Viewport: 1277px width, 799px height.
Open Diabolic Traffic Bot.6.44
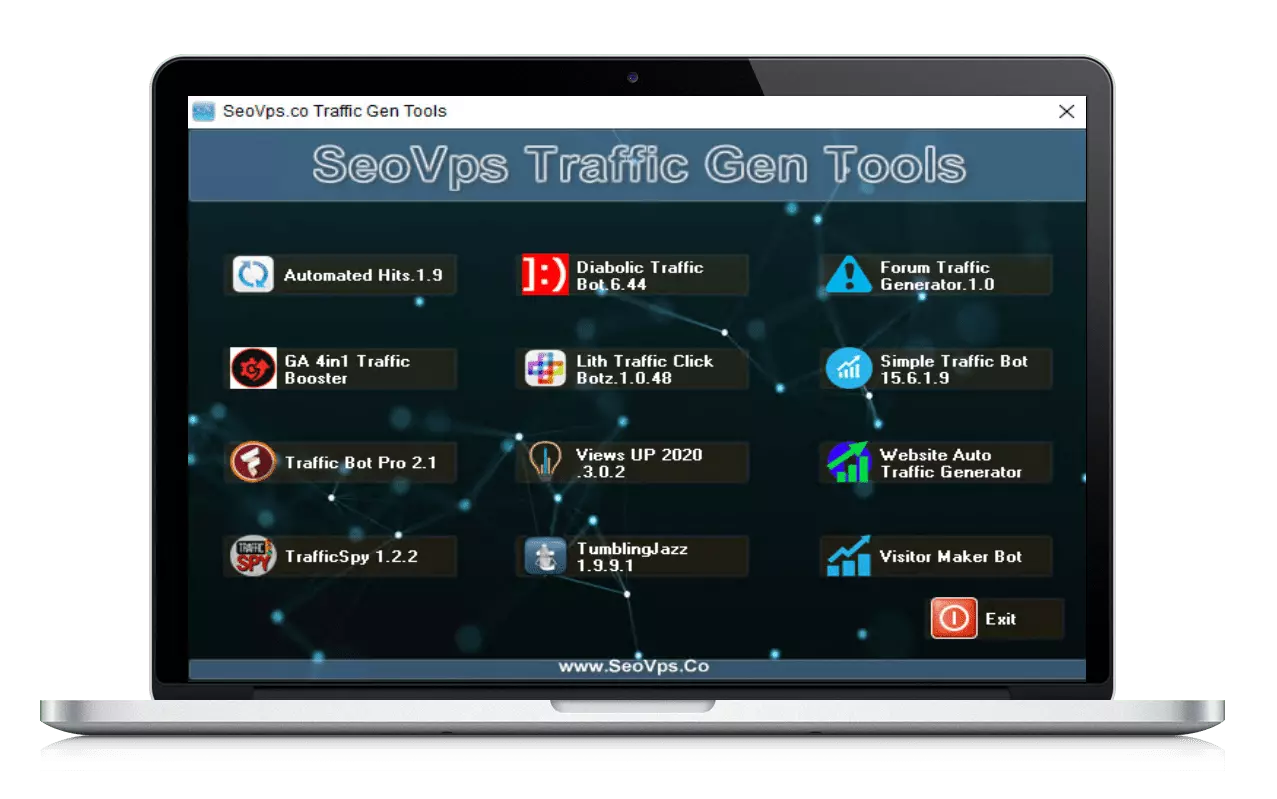click(634, 274)
